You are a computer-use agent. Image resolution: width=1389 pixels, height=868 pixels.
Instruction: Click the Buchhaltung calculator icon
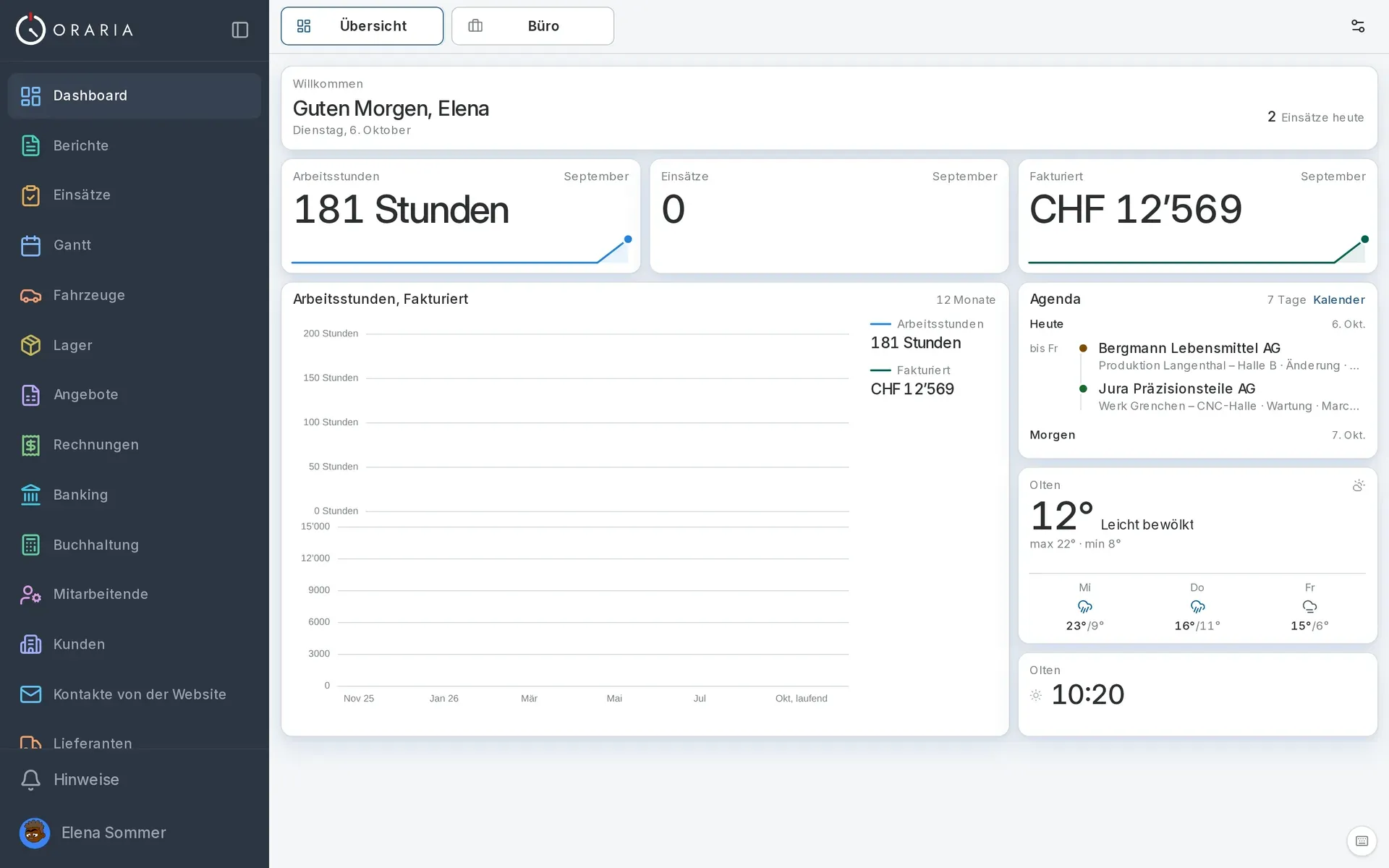coord(30,545)
